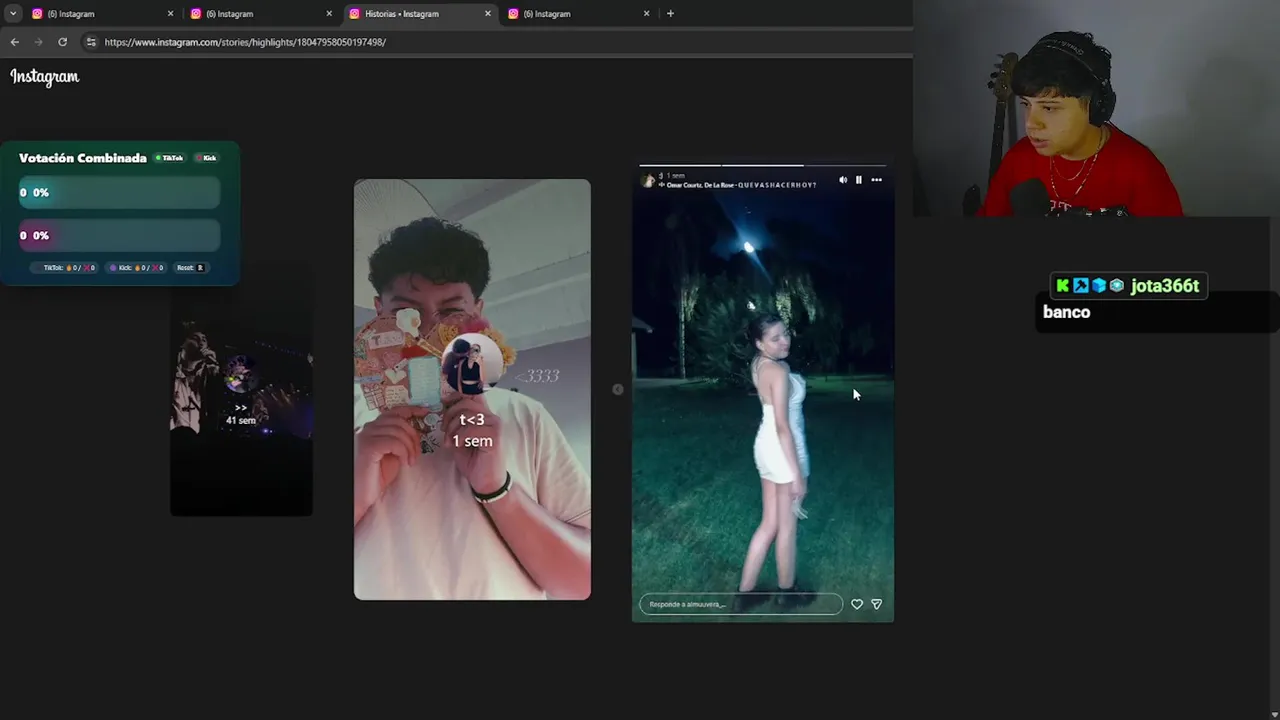This screenshot has height=720, width=1280.
Task: Click the TikTok badge in Votación Combinada
Action: coord(170,158)
